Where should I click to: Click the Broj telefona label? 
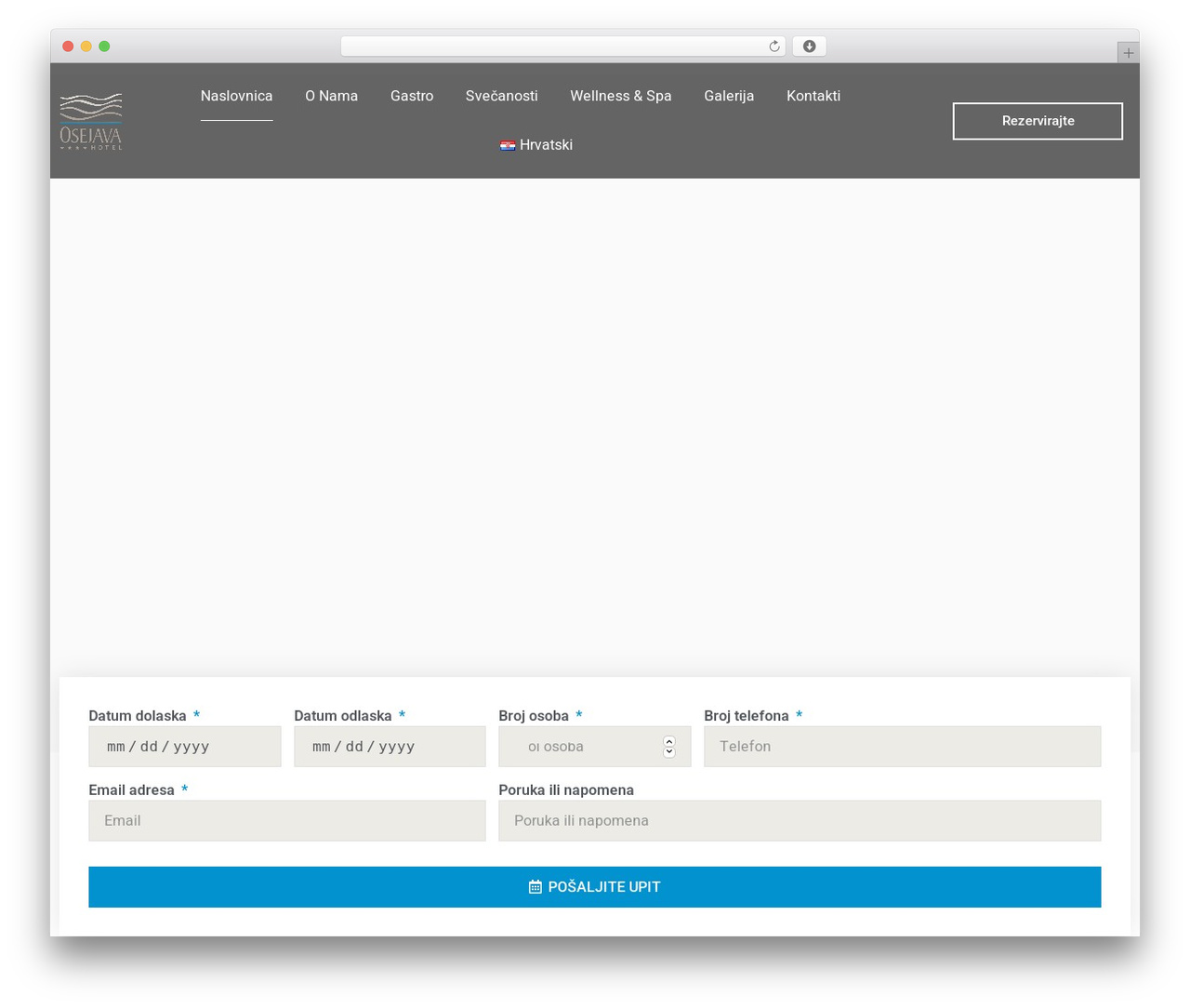click(747, 716)
